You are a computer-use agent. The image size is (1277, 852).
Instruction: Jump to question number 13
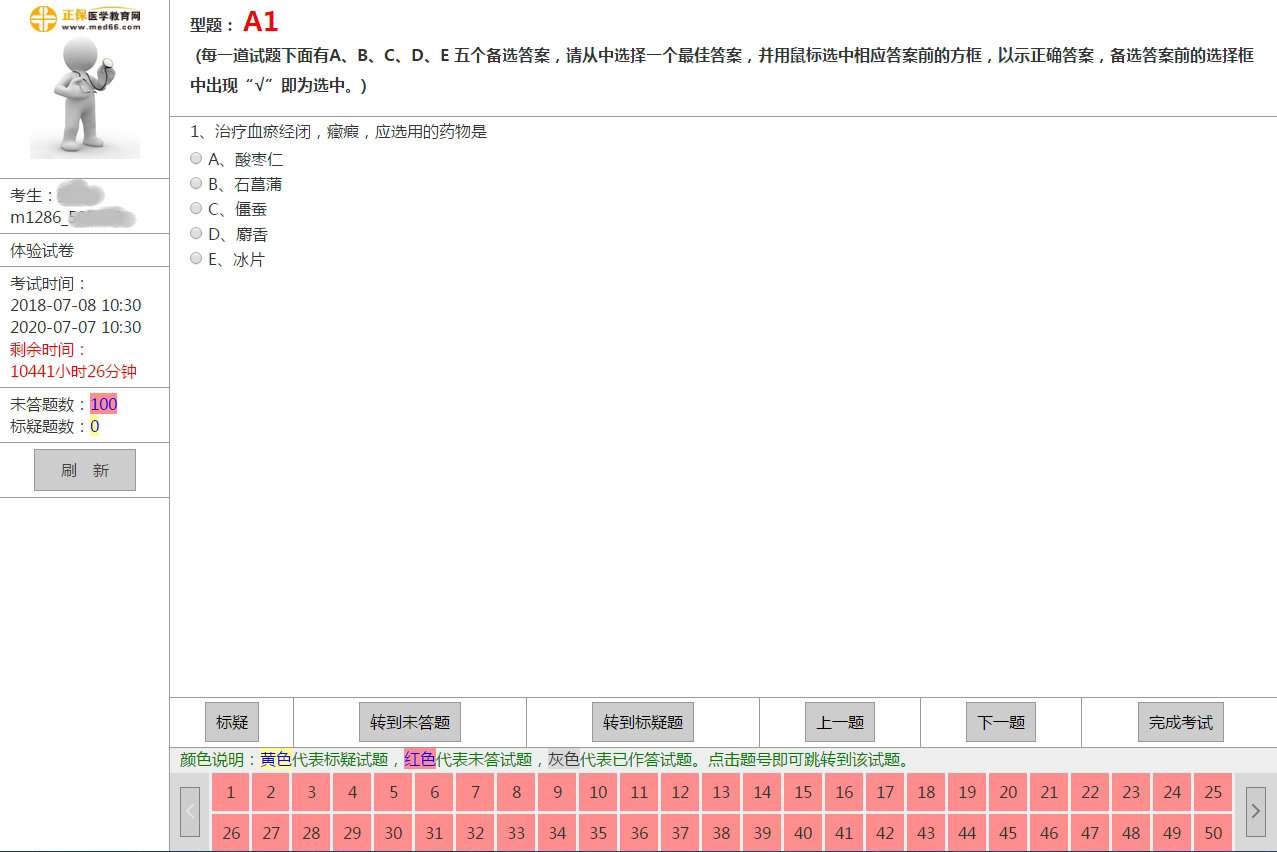click(721, 792)
